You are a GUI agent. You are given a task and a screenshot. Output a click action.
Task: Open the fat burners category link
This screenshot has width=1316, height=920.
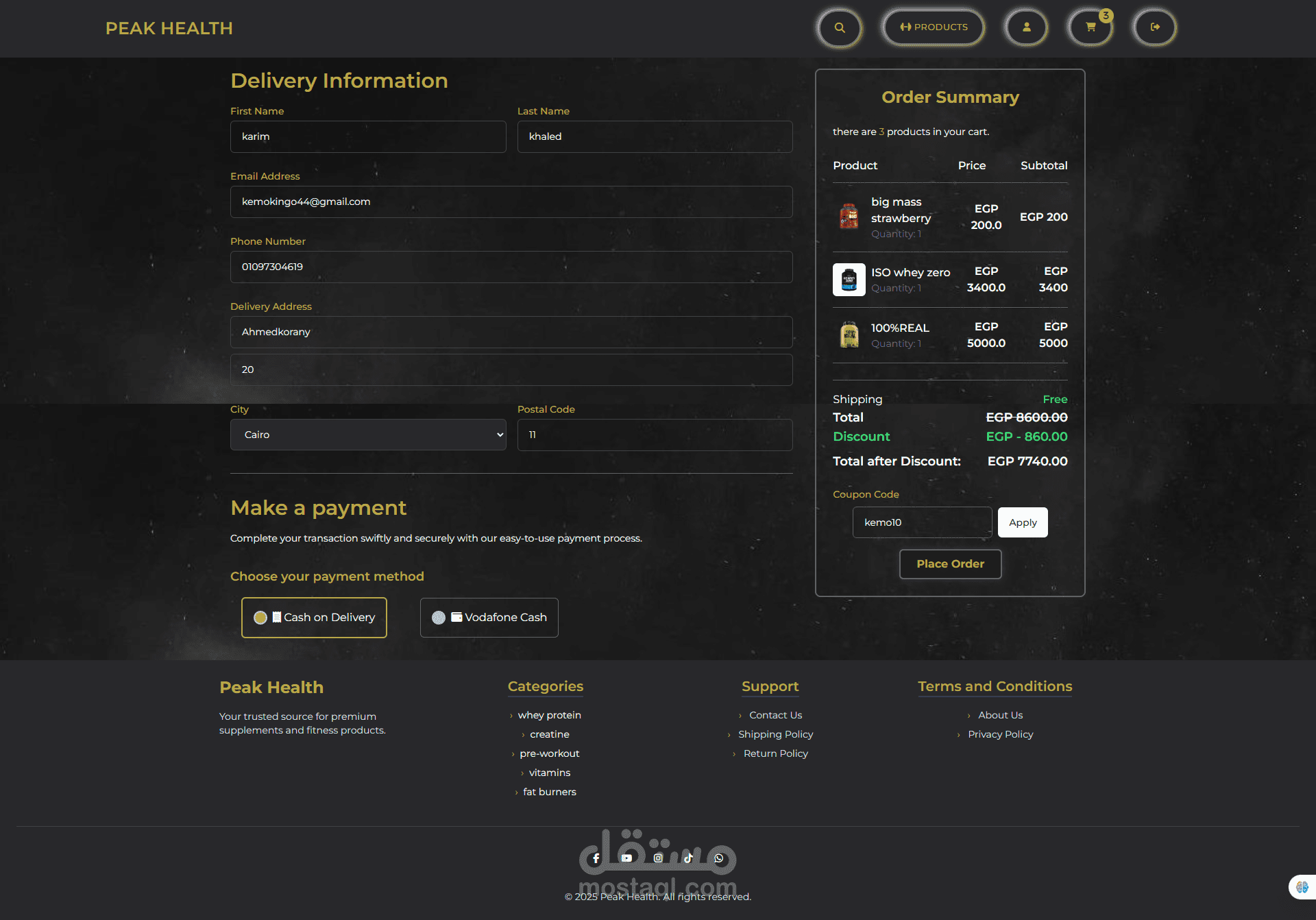click(x=550, y=792)
